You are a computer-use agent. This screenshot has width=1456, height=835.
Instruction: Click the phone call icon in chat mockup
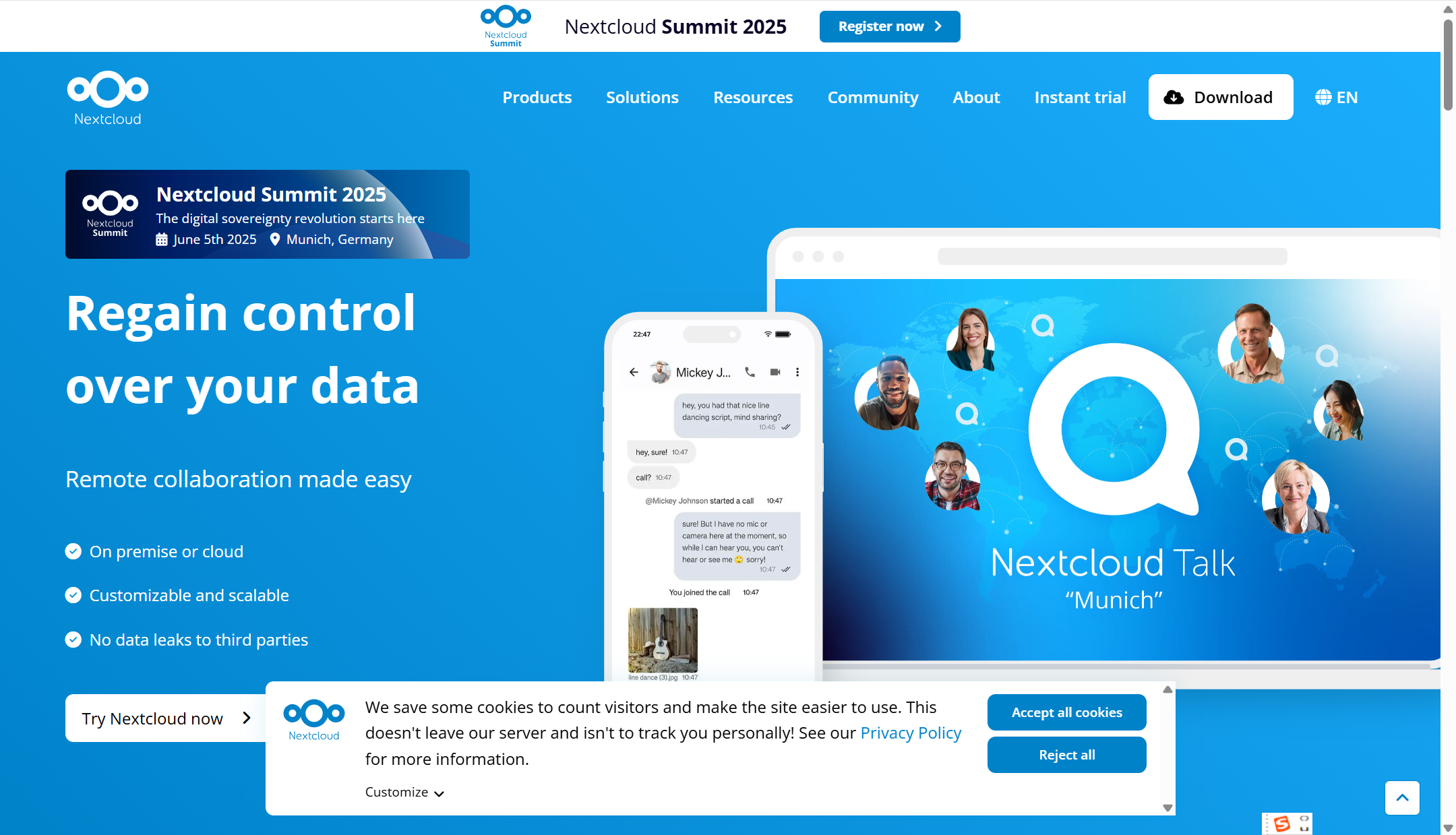coord(750,372)
